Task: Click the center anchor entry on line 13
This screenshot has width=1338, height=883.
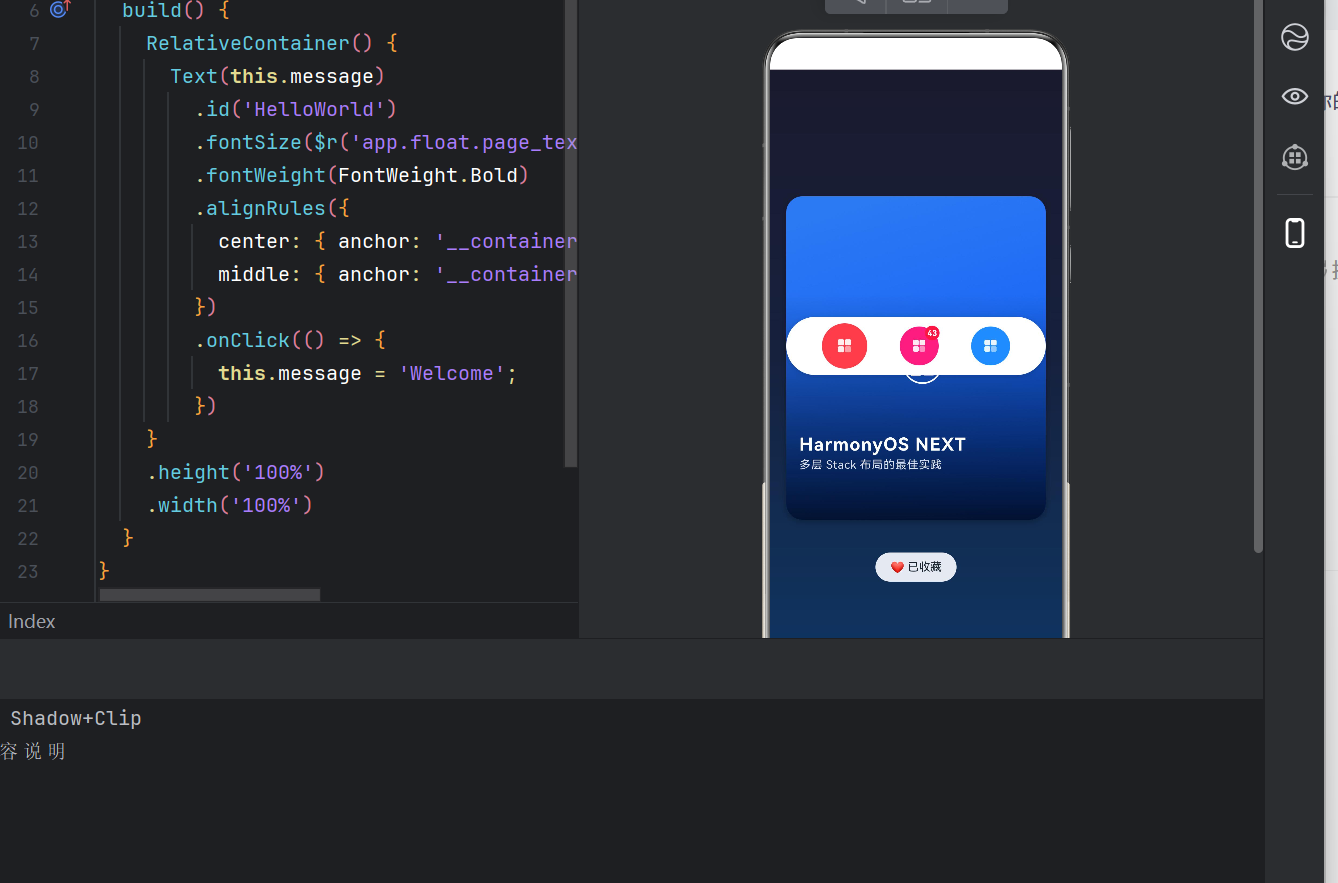Action: 397,241
